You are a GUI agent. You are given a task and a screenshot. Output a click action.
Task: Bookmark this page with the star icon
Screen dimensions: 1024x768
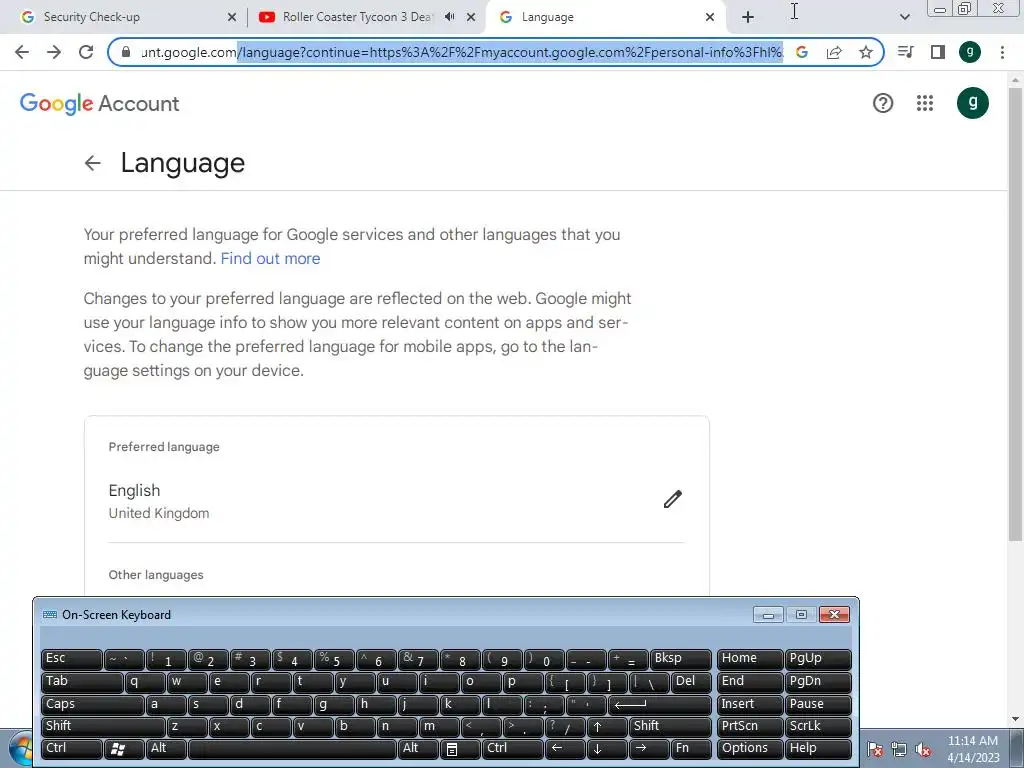coord(866,52)
